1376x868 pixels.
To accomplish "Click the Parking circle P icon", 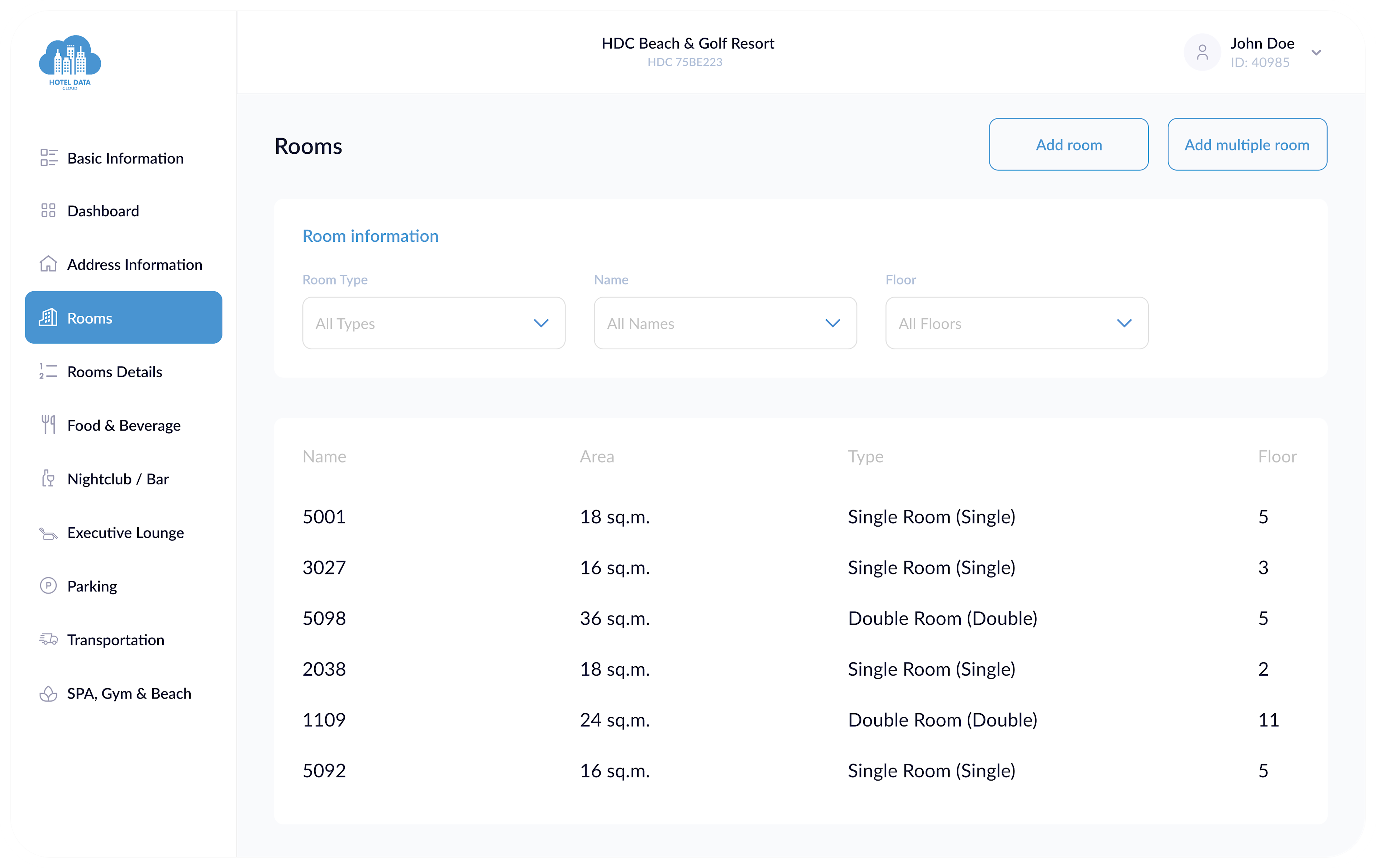I will pos(49,586).
